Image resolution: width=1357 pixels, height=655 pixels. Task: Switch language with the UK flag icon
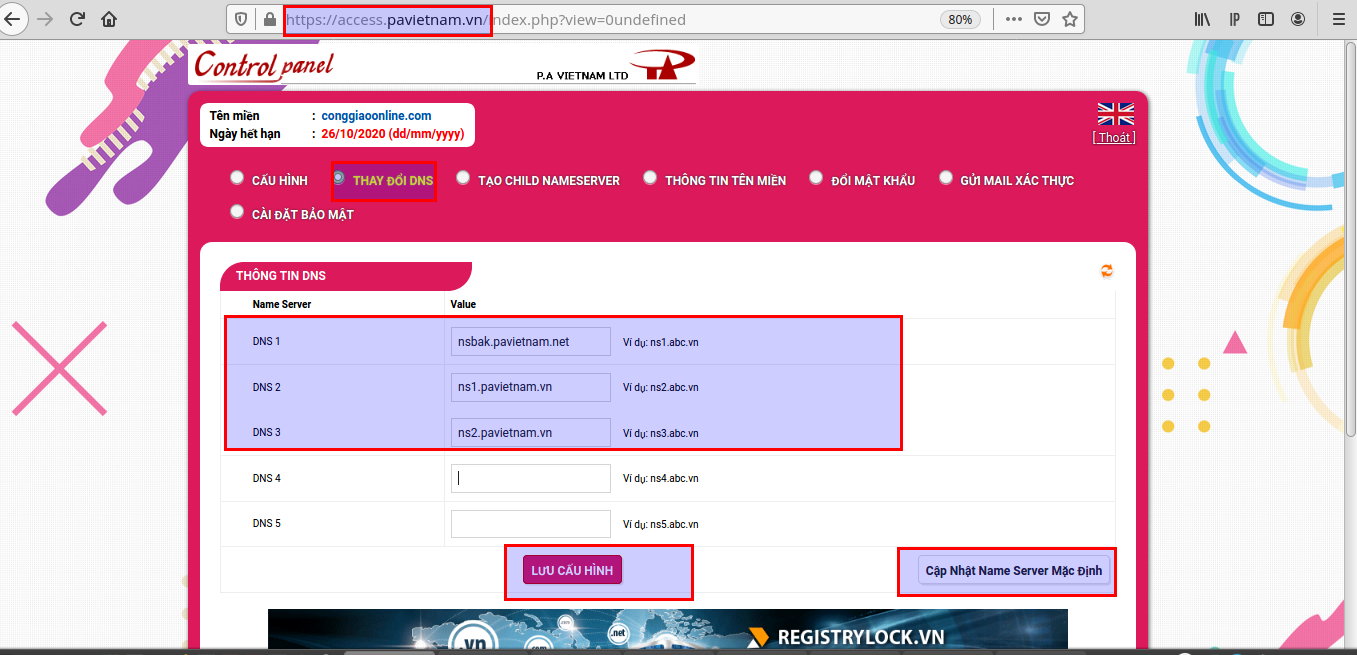(1116, 113)
